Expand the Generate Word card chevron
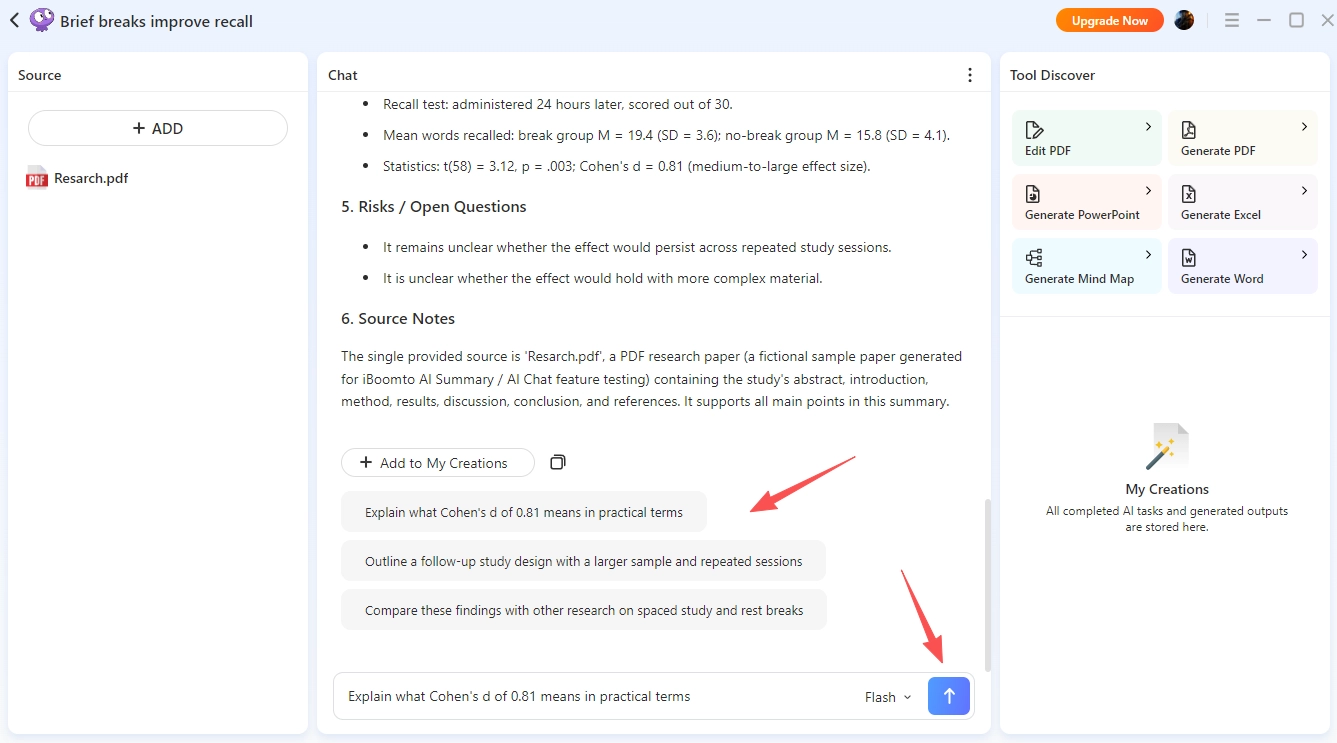This screenshot has height=743, width=1337. (1304, 255)
